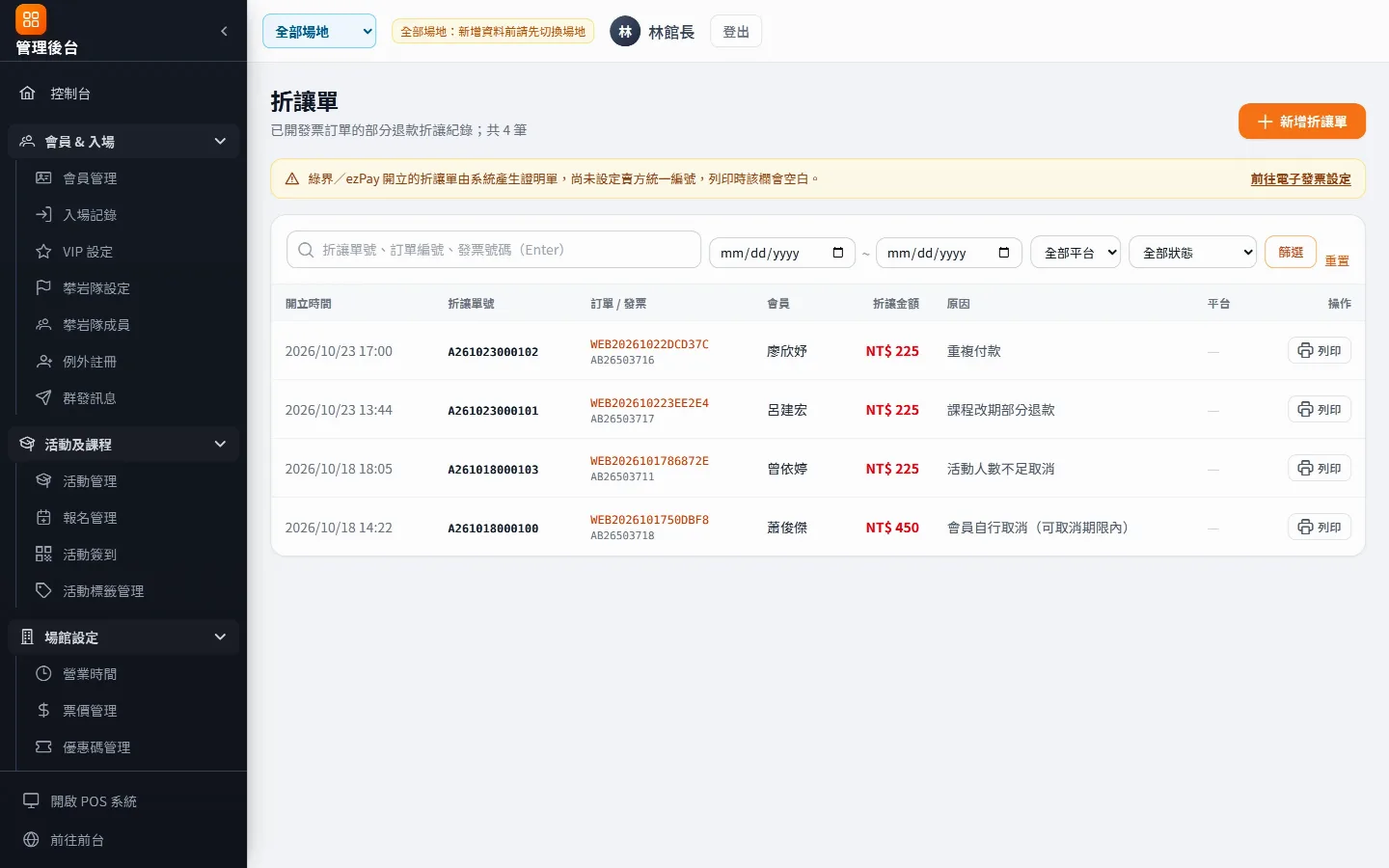1389x868 pixels.
Task: Click the graduation cap icon beside 活動管理
Action: pyautogui.click(x=43, y=480)
